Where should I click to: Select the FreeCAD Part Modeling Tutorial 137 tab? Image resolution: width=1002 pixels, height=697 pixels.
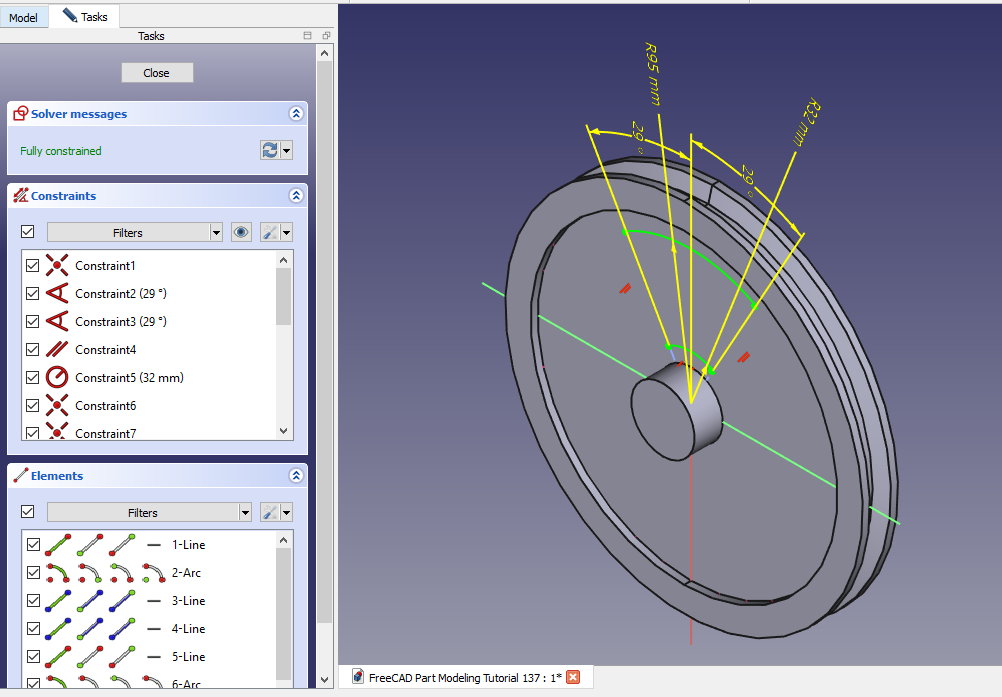(456, 677)
